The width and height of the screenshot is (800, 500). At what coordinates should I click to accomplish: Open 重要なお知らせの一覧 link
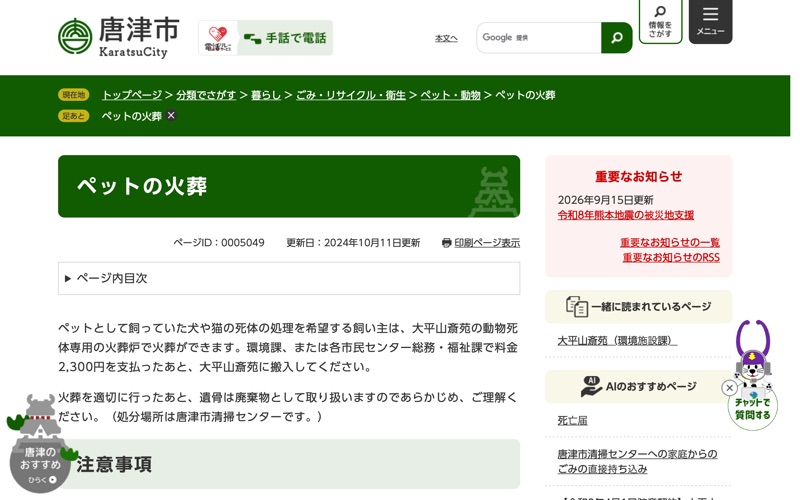(670, 242)
